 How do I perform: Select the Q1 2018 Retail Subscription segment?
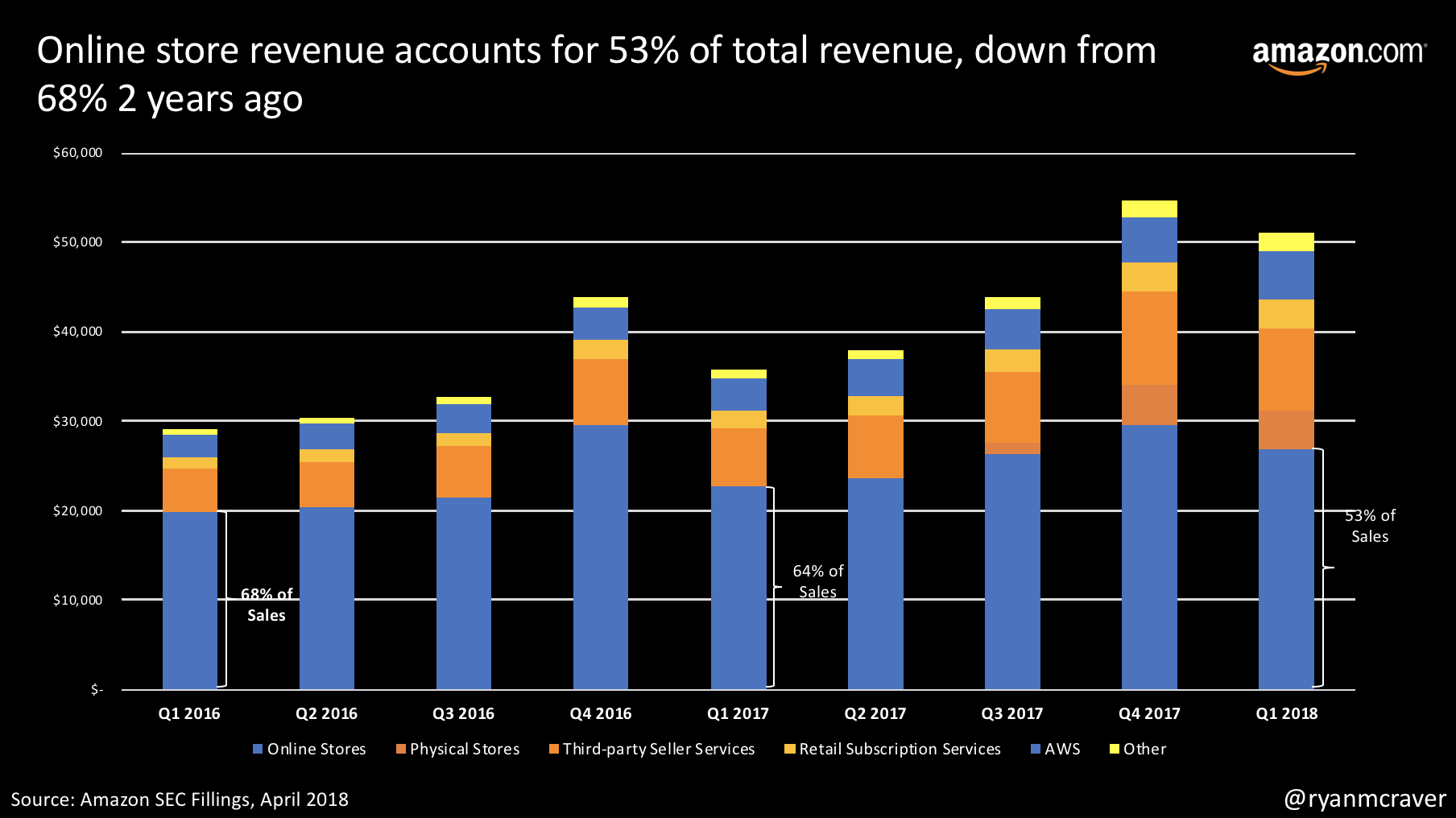(x=1286, y=314)
